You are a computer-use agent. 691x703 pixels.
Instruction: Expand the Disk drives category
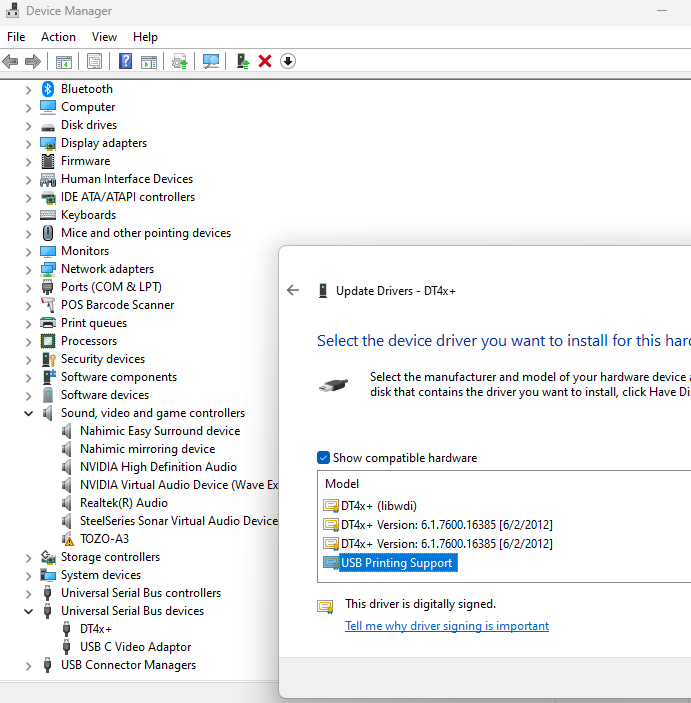coord(28,126)
